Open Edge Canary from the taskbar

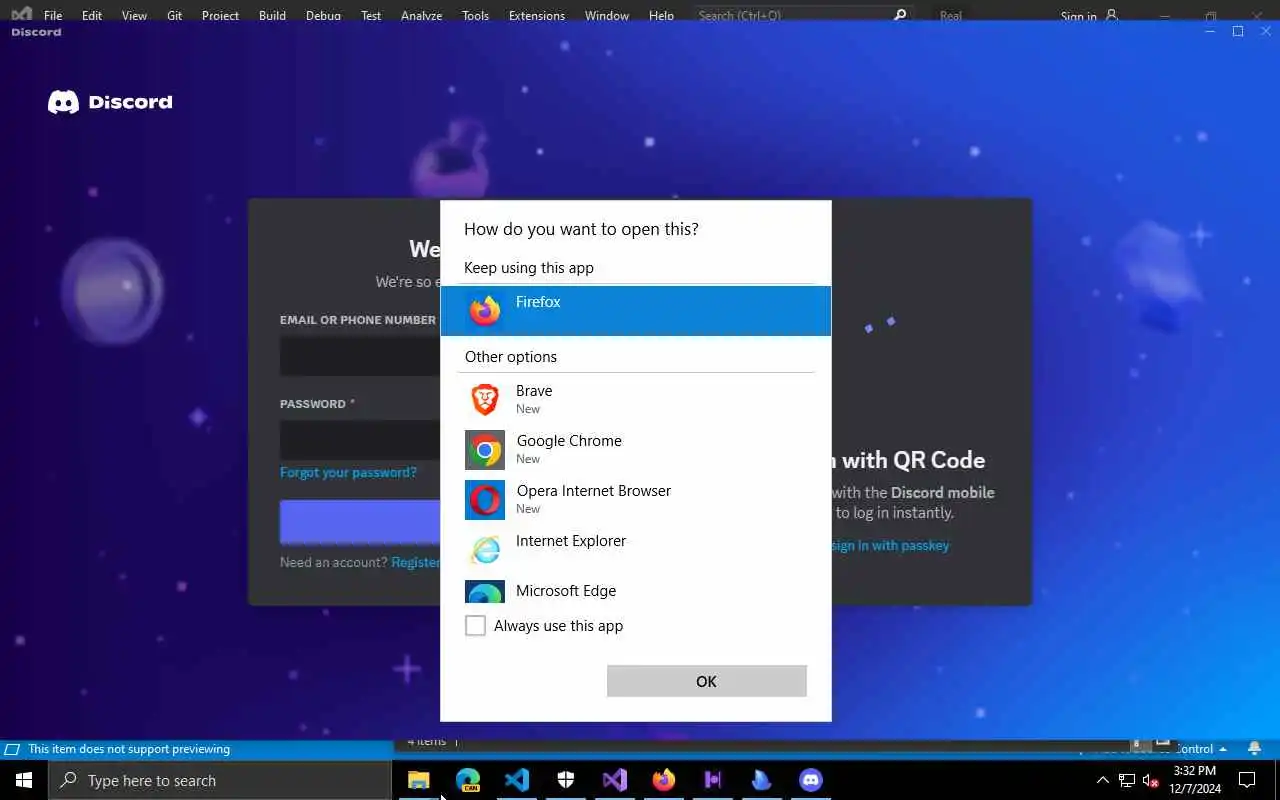click(468, 780)
